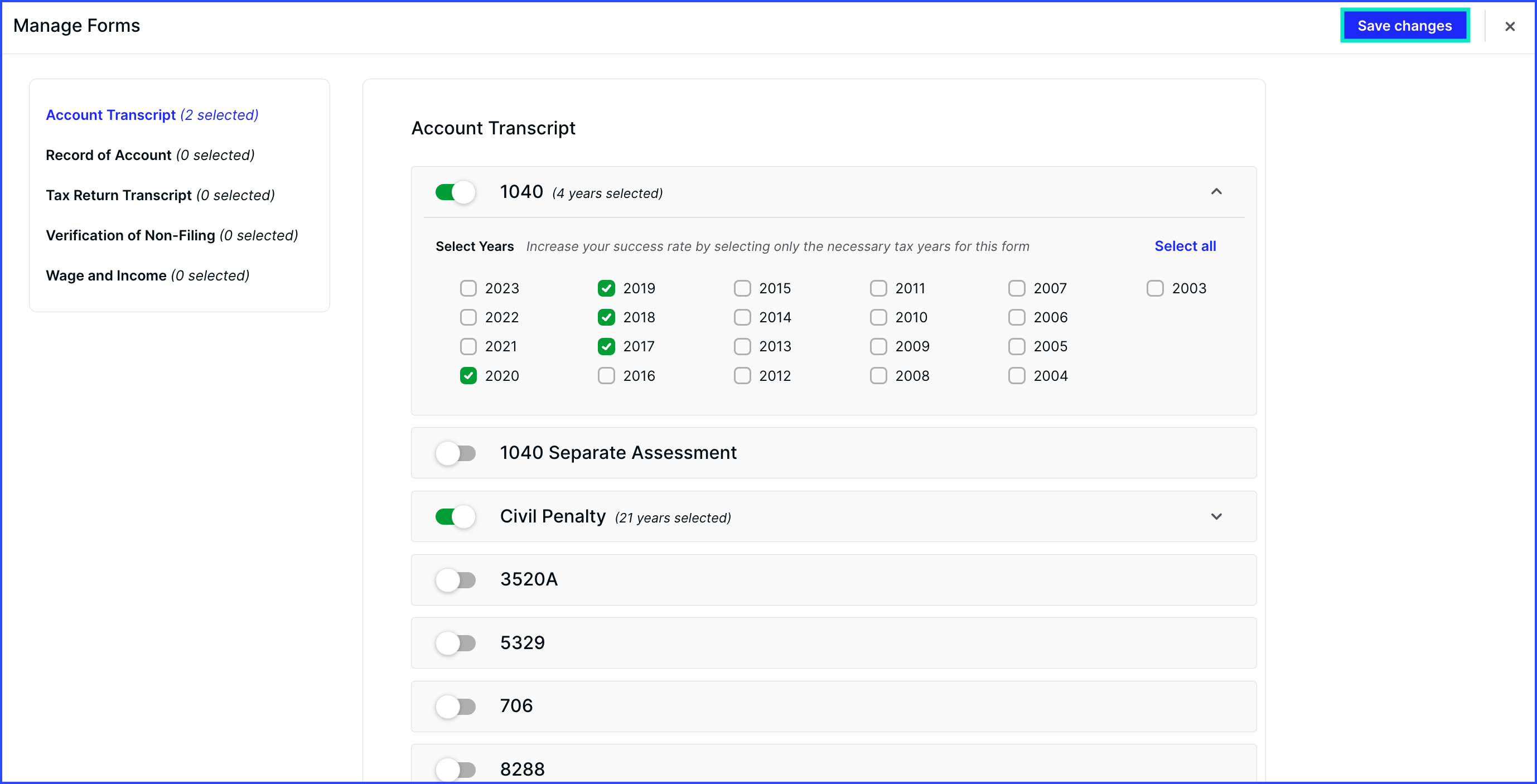Enable the 8288 toggle
This screenshot has height=784, width=1537.
(x=455, y=769)
